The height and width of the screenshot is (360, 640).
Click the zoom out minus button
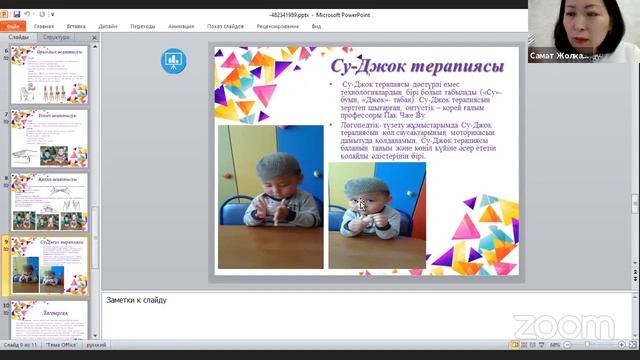point(567,345)
